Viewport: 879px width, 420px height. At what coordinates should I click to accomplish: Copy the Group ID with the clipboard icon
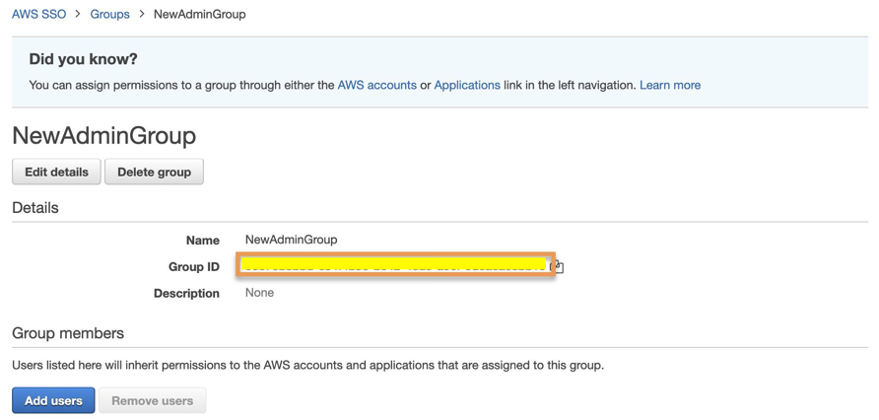pyautogui.click(x=558, y=267)
